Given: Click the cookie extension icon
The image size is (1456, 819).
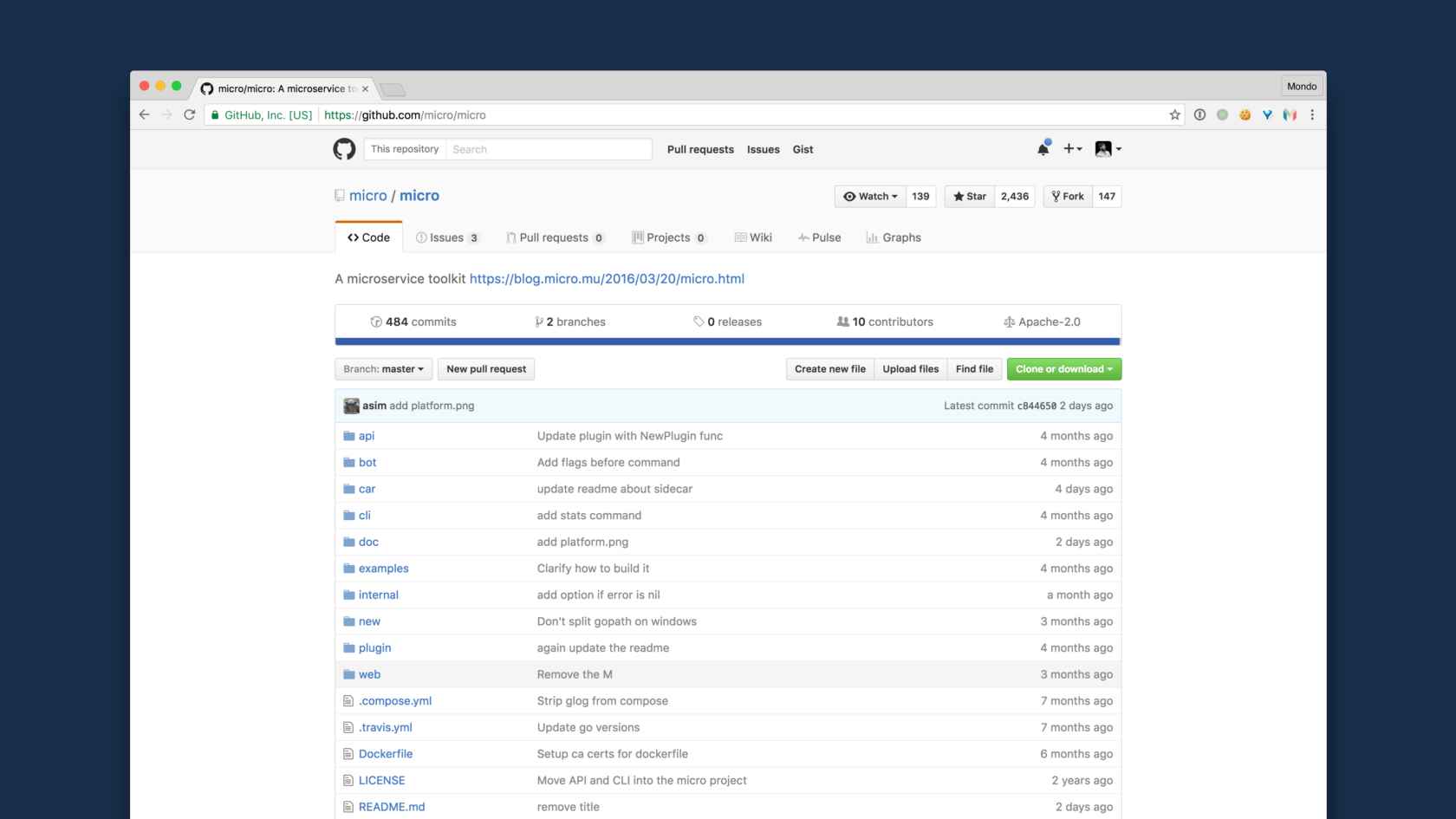Looking at the screenshot, I should point(1245,114).
